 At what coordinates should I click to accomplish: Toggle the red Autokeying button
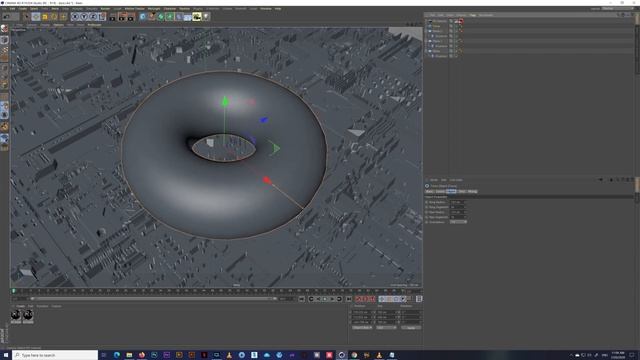click(364, 299)
